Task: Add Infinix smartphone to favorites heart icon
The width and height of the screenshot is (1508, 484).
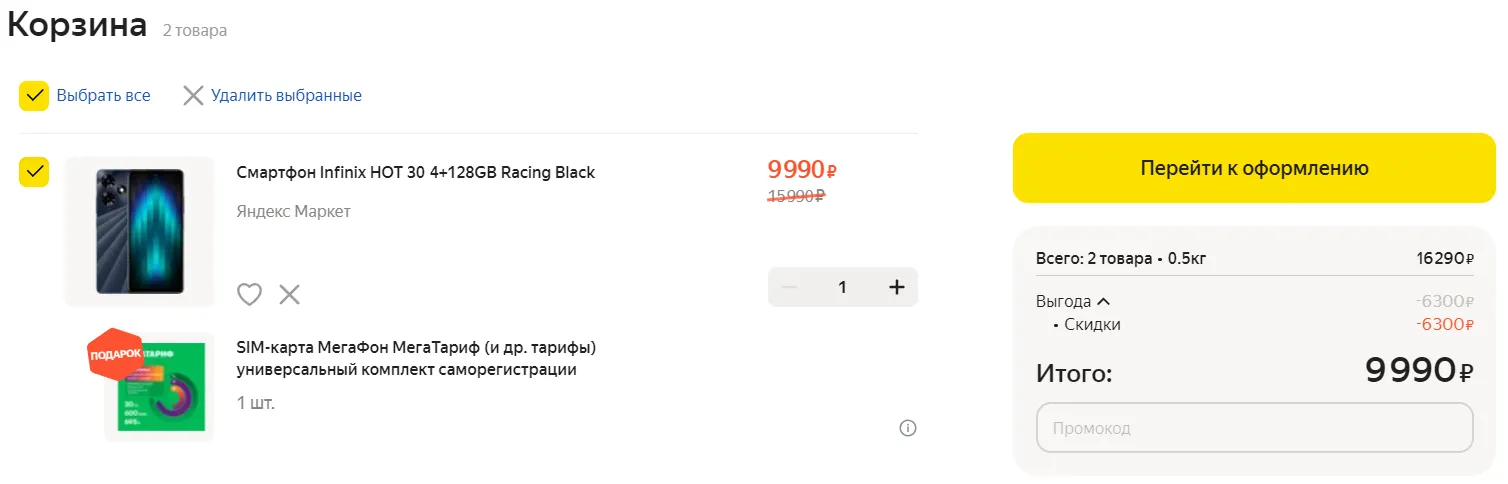Action: [x=249, y=294]
